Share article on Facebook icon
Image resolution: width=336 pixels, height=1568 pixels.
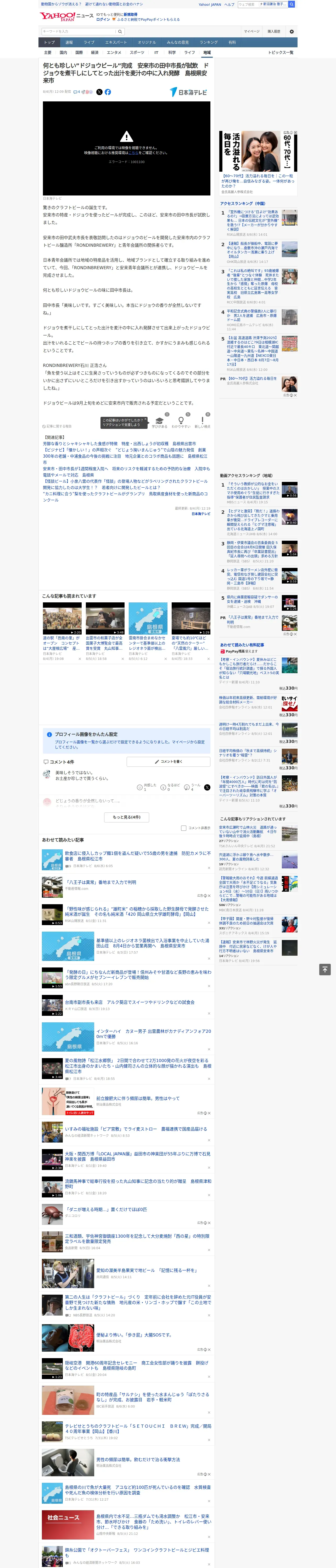click(108, 92)
